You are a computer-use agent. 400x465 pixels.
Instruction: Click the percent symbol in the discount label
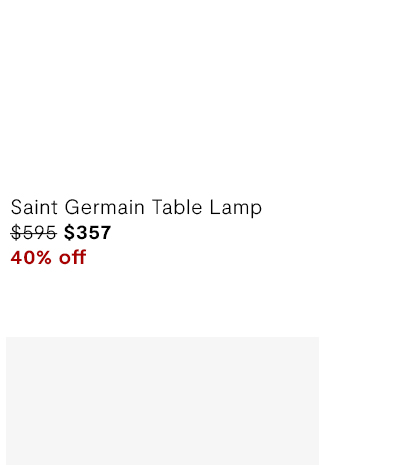45,258
